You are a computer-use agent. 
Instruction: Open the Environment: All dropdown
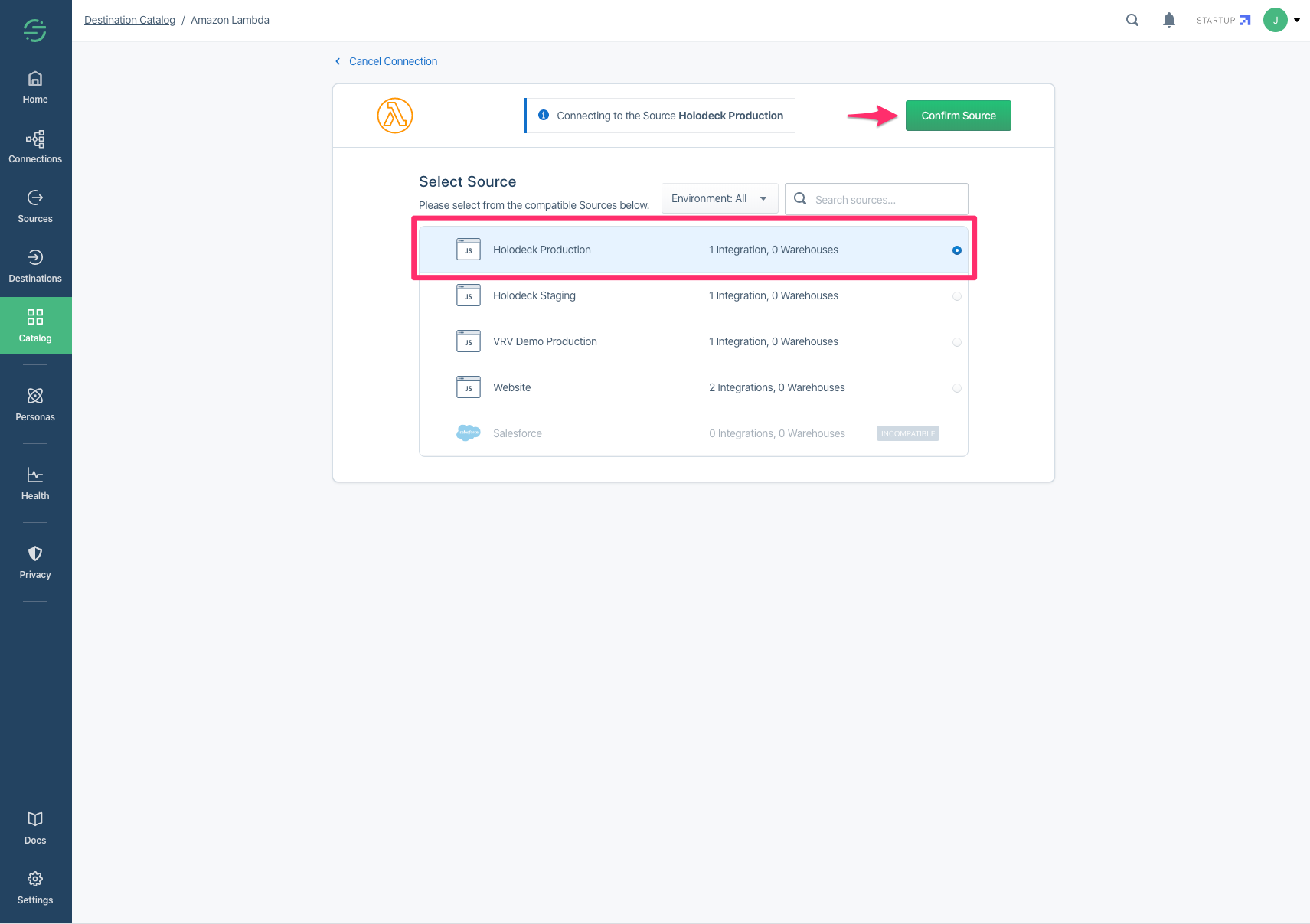click(720, 198)
